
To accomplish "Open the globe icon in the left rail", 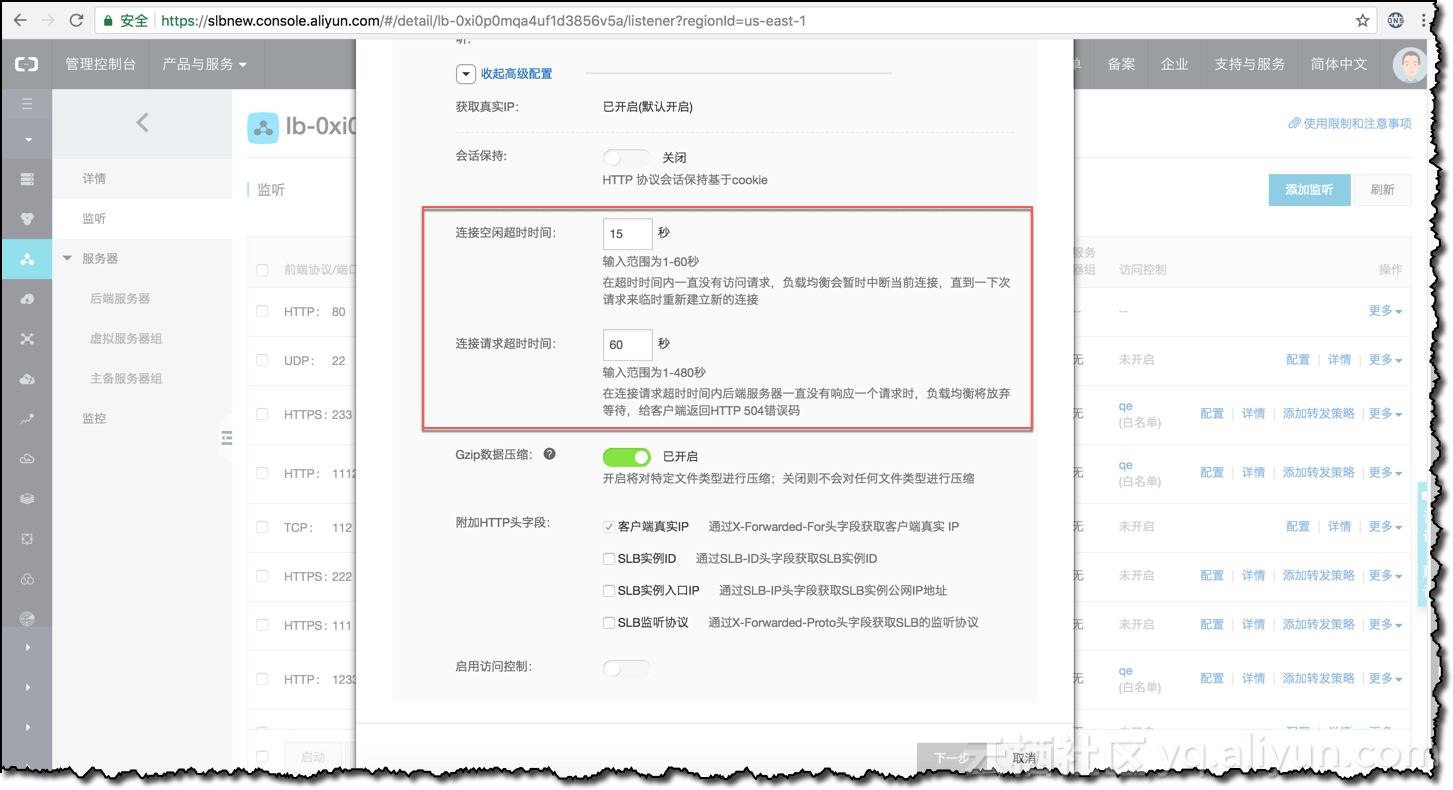I will tap(27, 619).
